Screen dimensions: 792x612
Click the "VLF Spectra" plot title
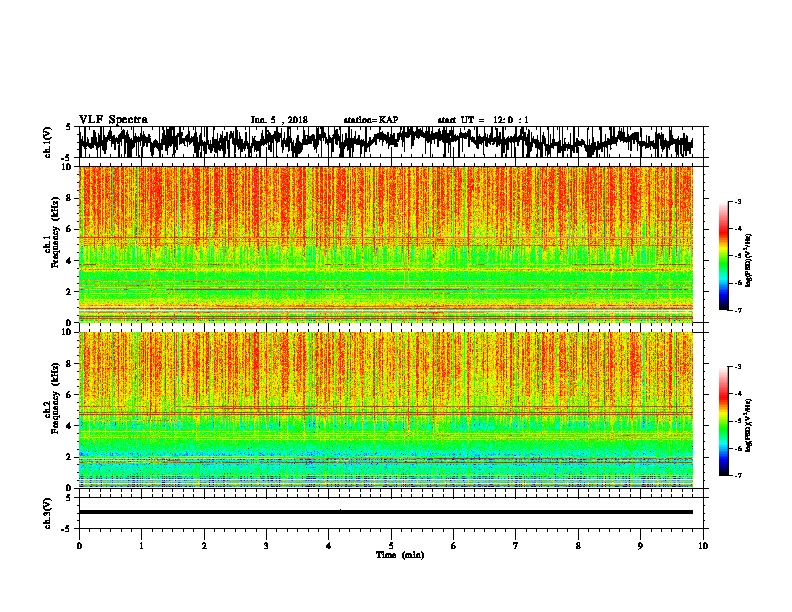113,120
